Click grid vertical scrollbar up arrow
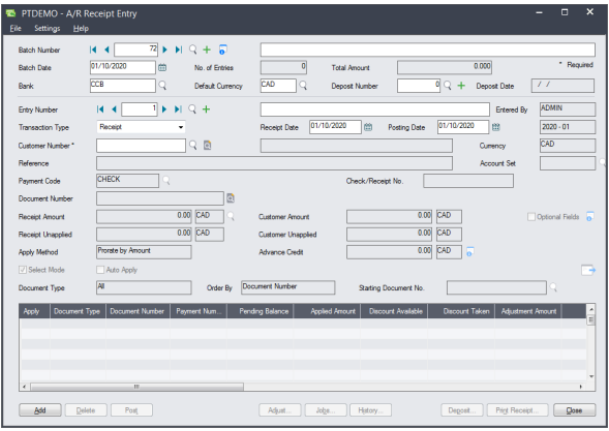Image resolution: width=609 pixels, height=431 pixels. 591,309
